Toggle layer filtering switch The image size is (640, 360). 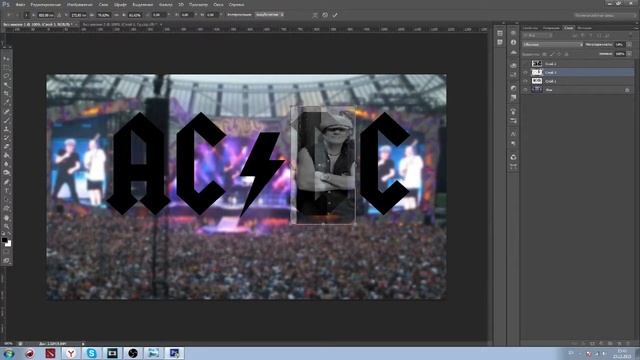(x=631, y=36)
